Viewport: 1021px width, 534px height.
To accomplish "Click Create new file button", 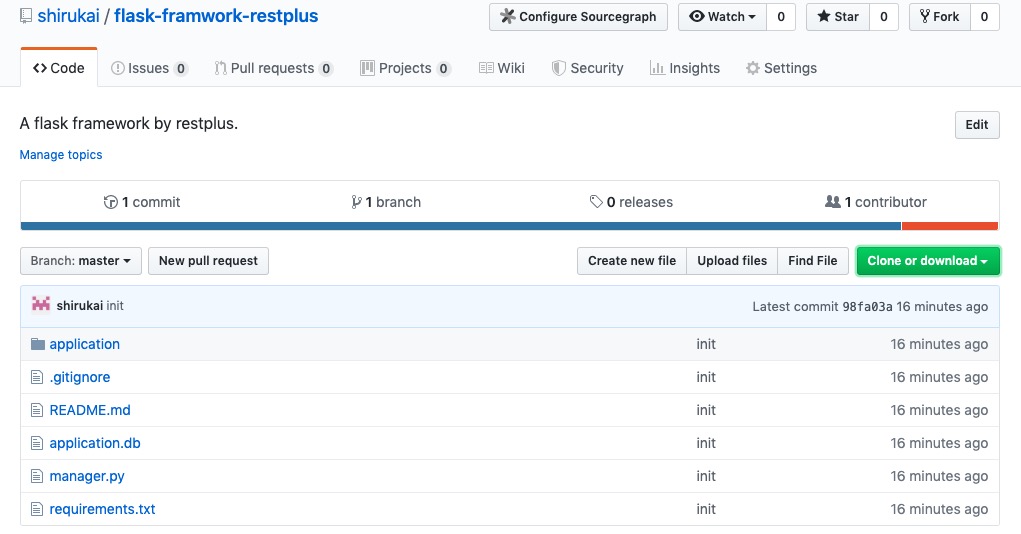I will click(x=632, y=260).
